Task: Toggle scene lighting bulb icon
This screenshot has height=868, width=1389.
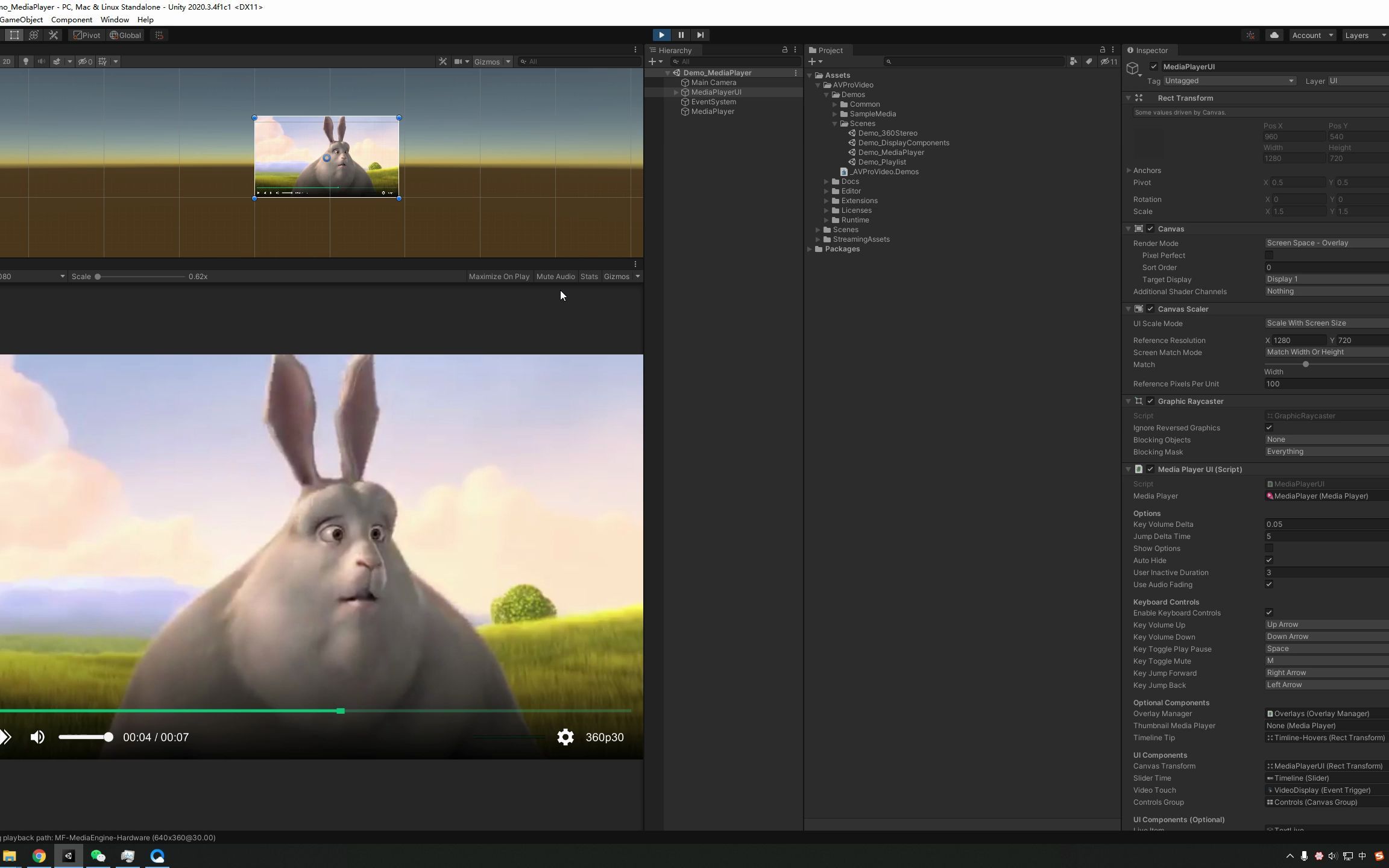Action: coord(25,61)
